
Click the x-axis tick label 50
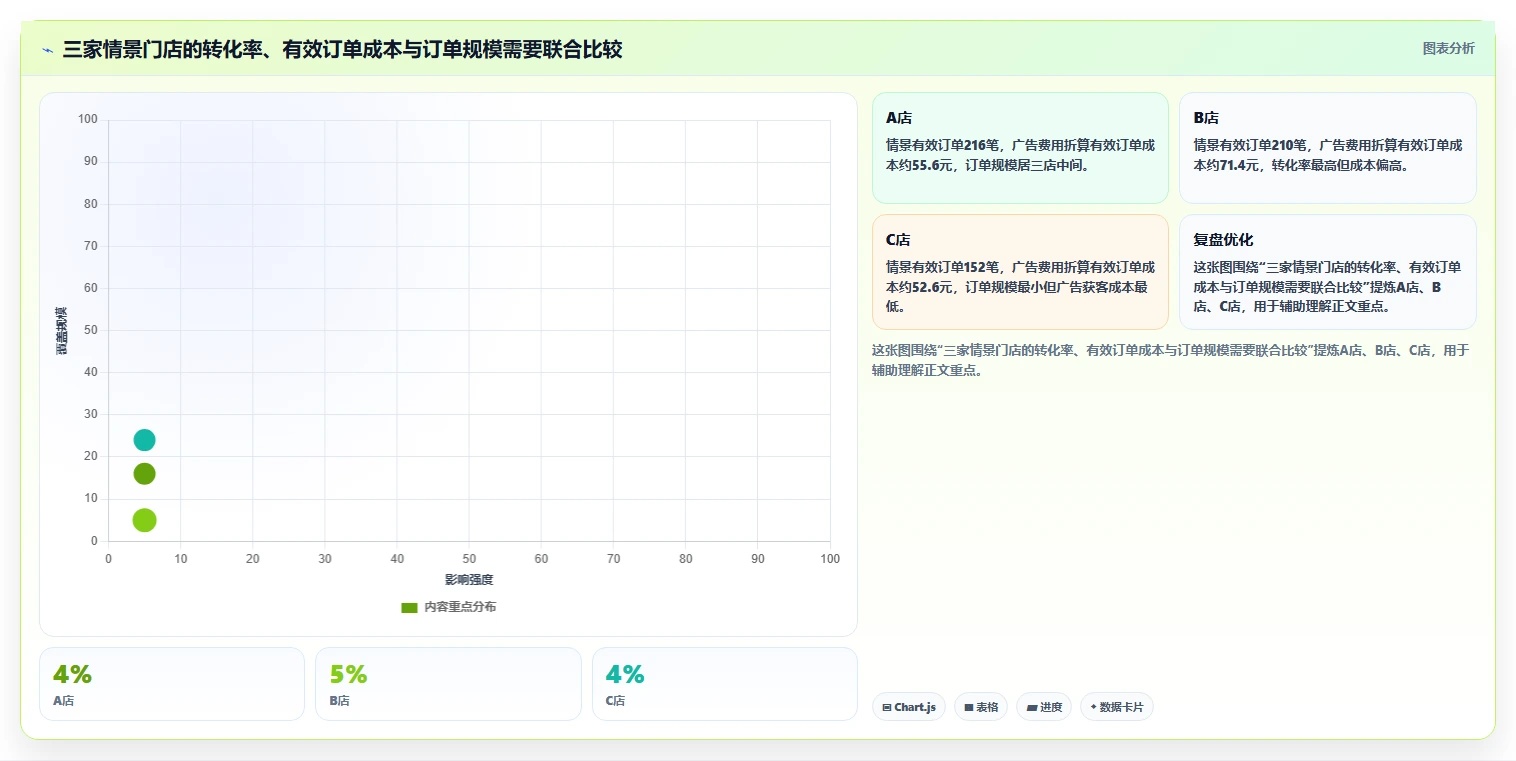(469, 559)
